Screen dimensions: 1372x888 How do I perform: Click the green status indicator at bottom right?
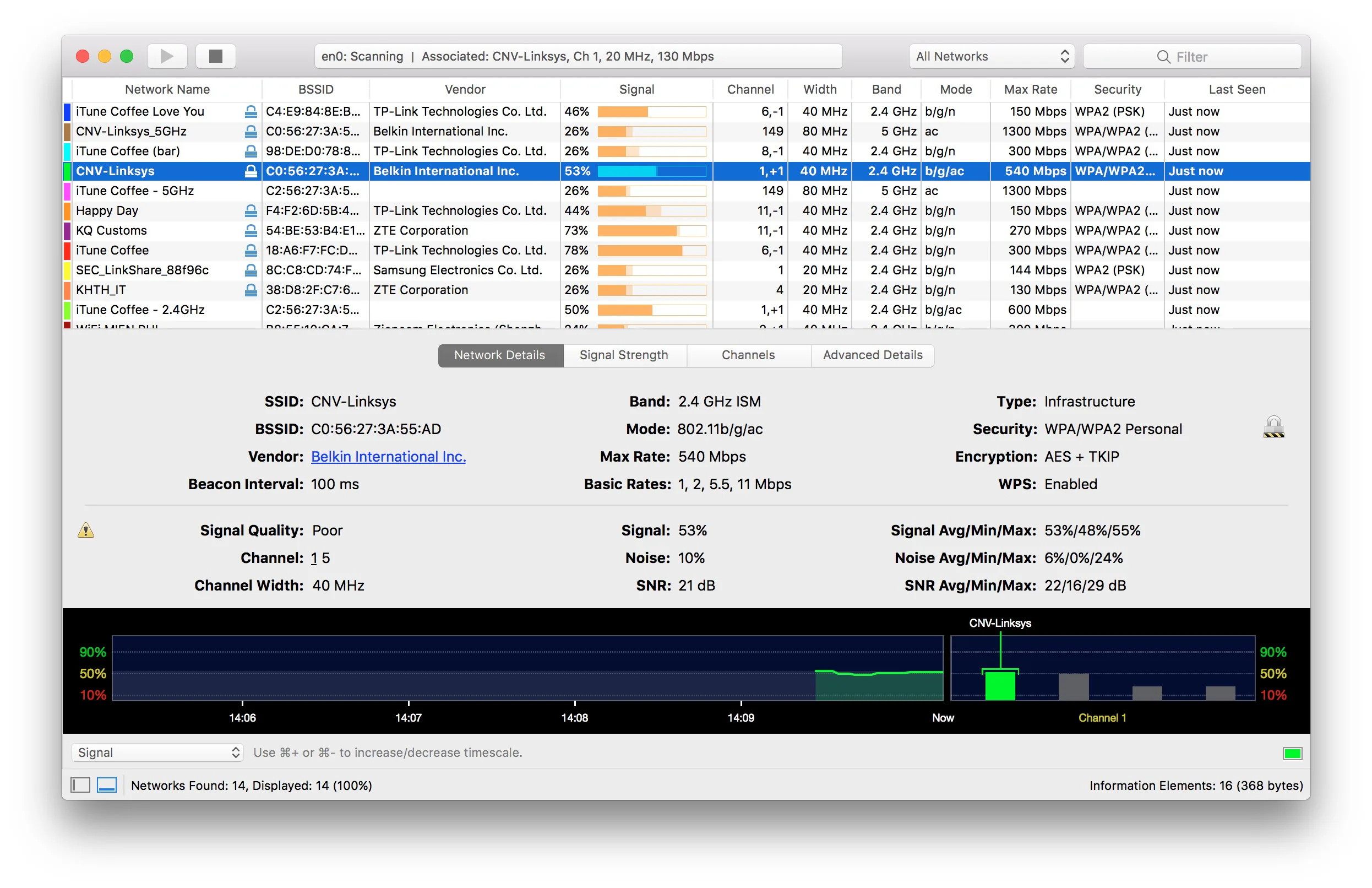[1292, 752]
